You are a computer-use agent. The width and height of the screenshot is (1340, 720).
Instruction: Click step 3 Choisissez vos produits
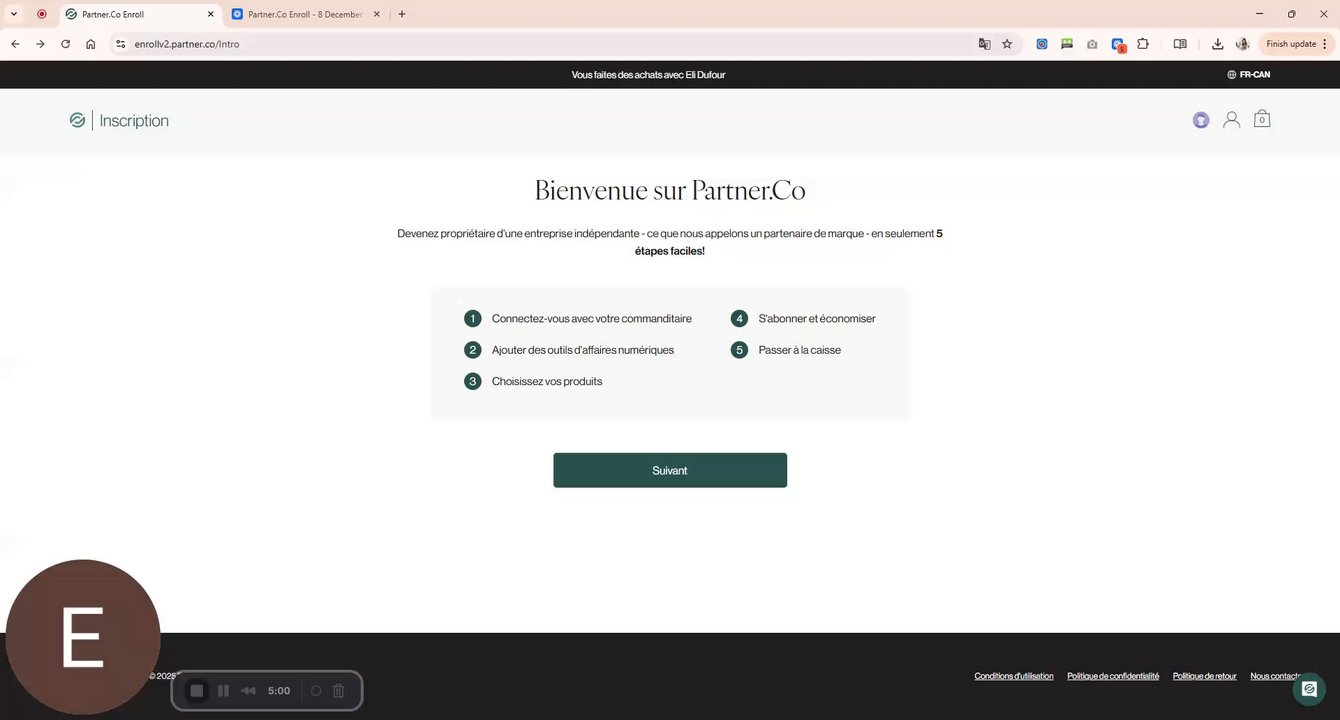533,381
